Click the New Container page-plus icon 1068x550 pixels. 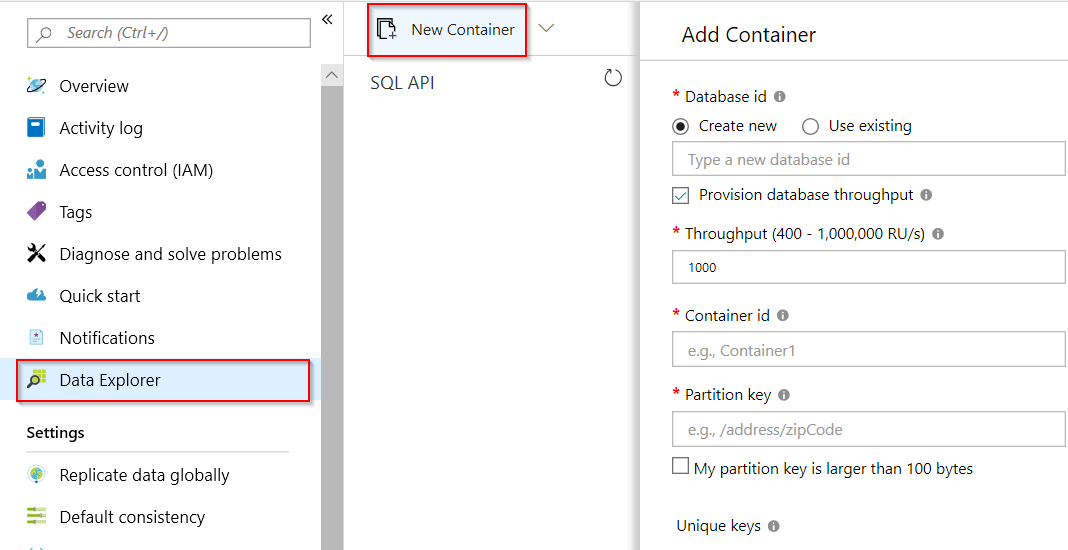(x=387, y=29)
